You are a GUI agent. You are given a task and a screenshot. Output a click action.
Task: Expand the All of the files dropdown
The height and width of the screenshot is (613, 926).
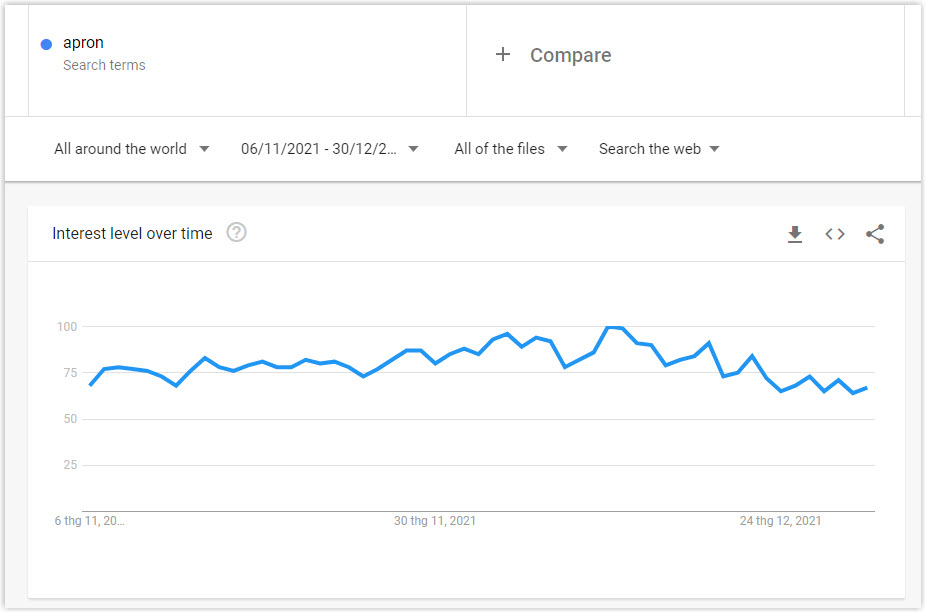[x=510, y=149]
